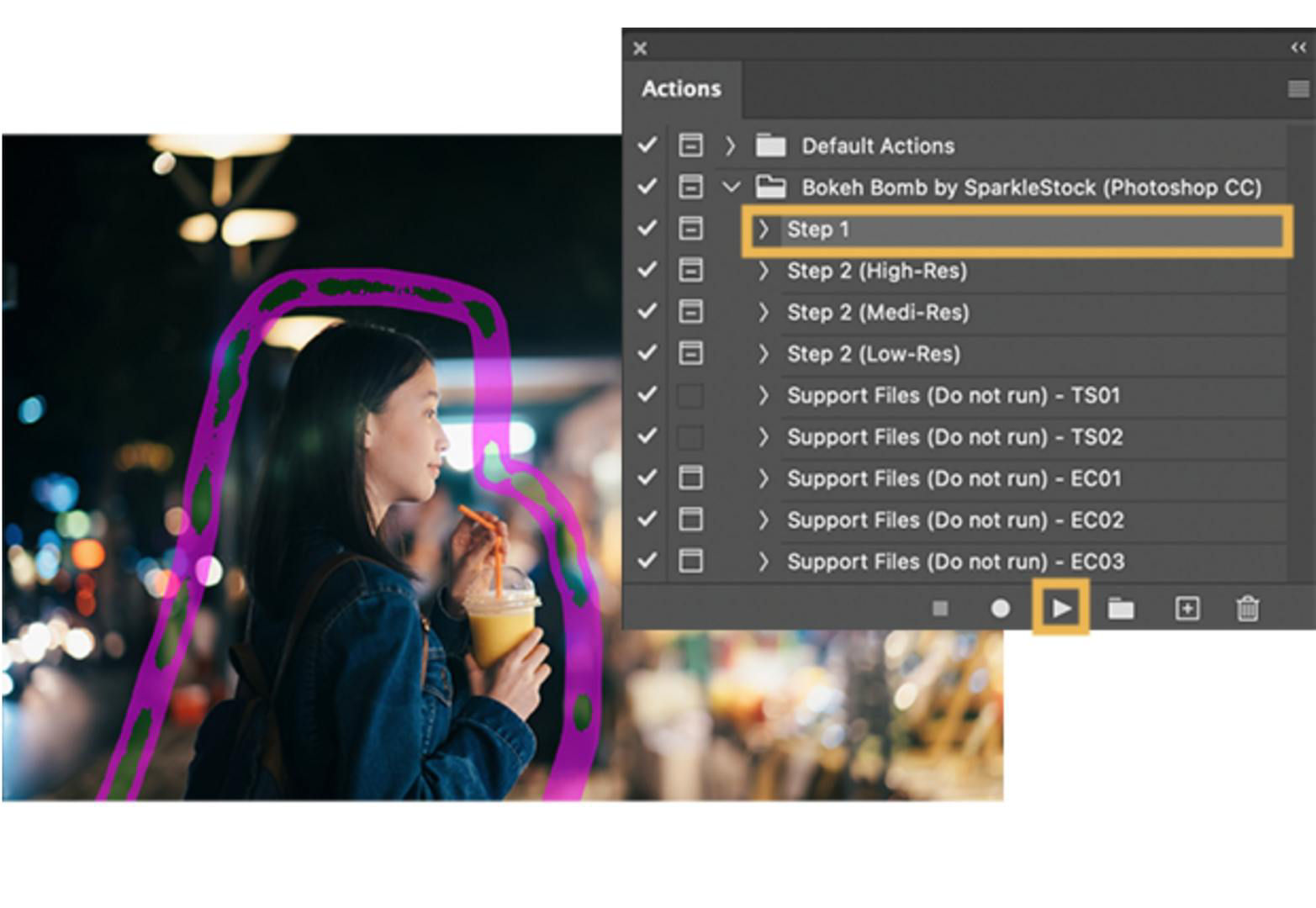The width and height of the screenshot is (1316, 908).
Task: Switch to the Actions tab
Action: (x=682, y=87)
